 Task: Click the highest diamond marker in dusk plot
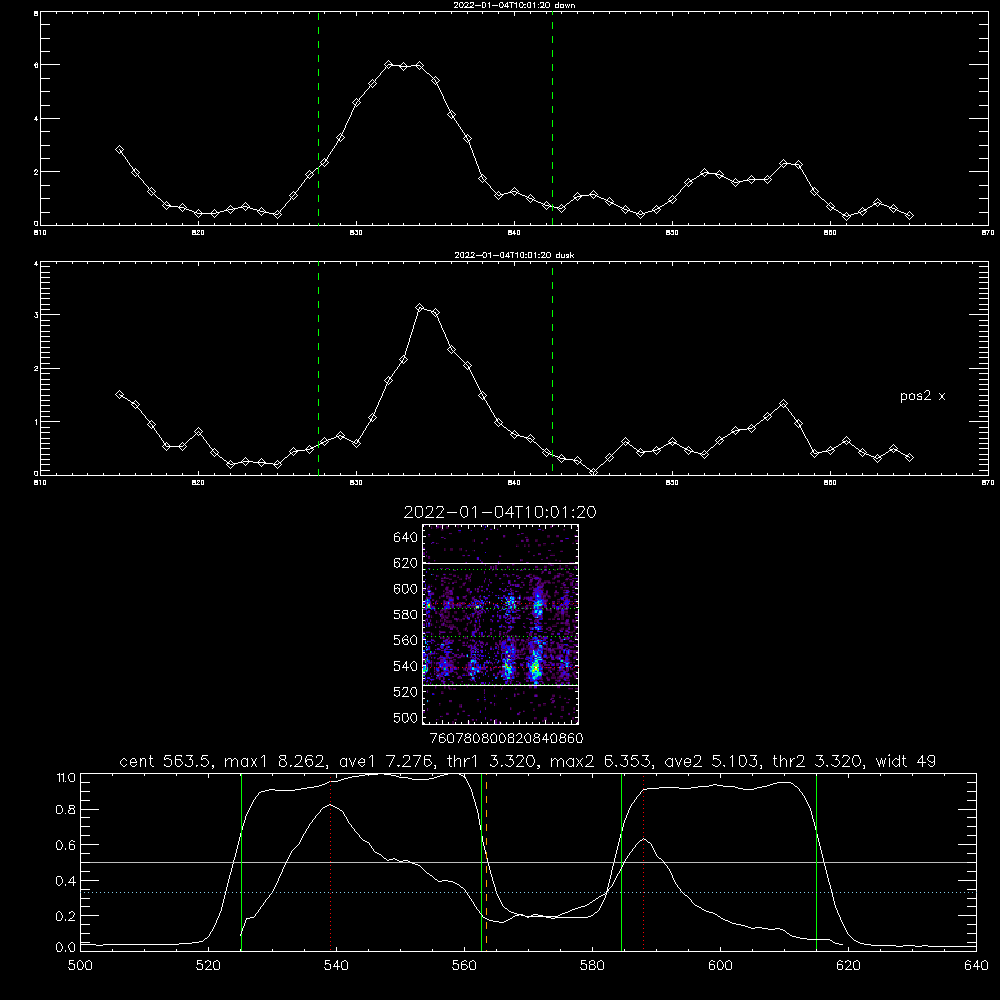click(x=420, y=307)
